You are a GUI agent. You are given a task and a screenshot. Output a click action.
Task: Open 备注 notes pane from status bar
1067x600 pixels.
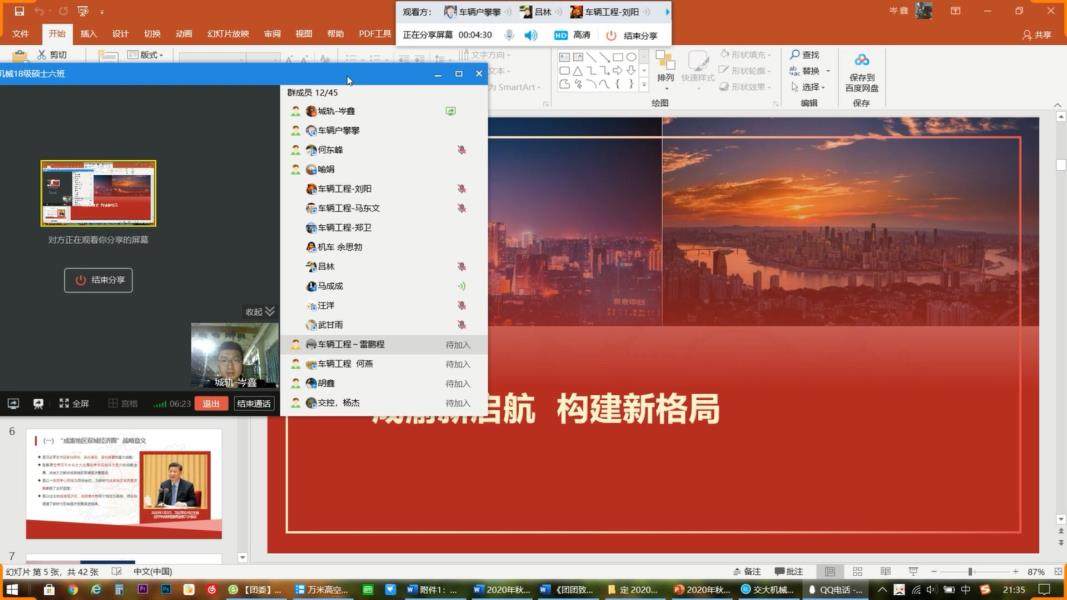[x=746, y=571]
